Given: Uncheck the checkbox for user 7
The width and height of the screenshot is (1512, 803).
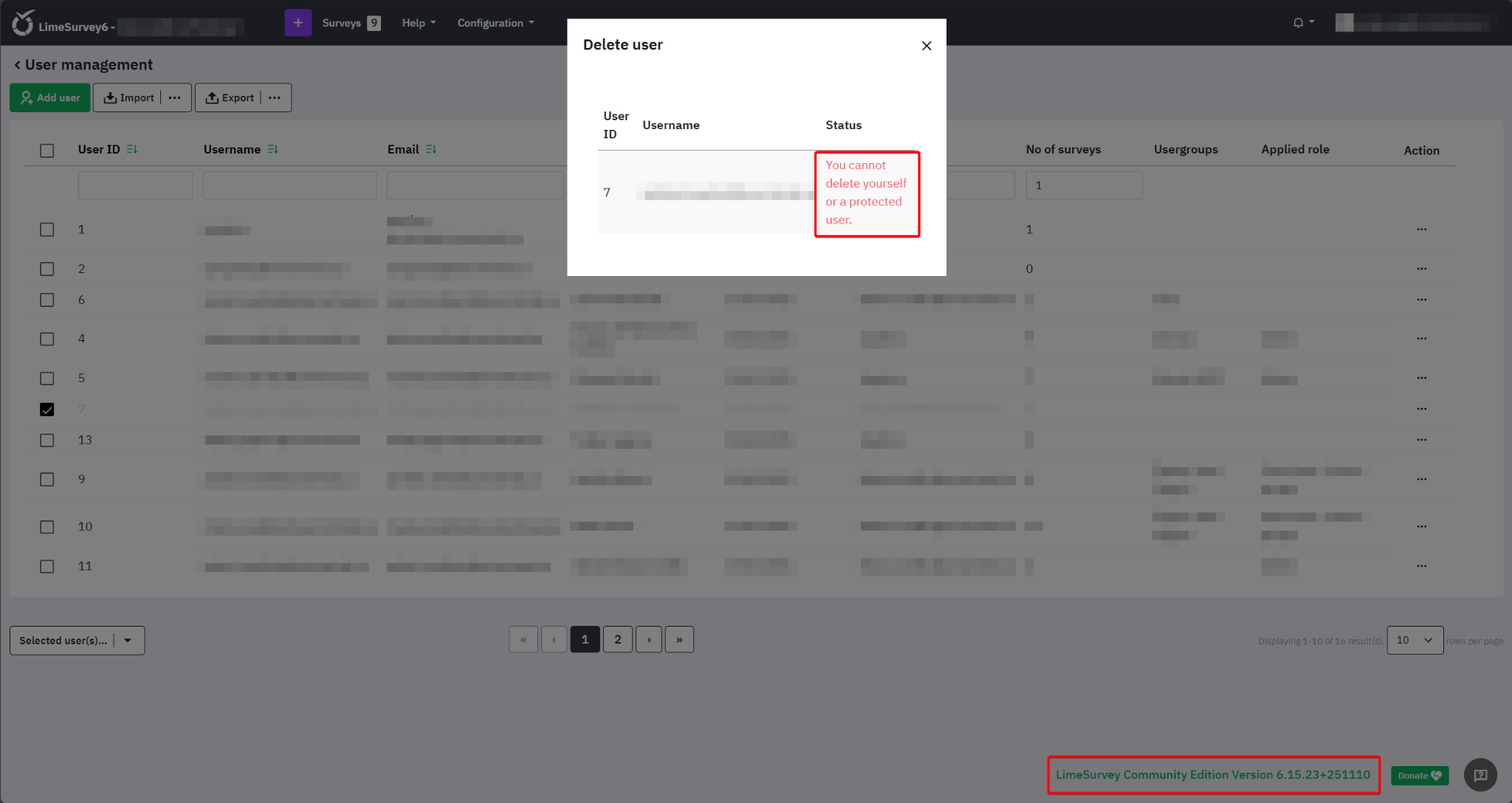Looking at the screenshot, I should [x=47, y=410].
